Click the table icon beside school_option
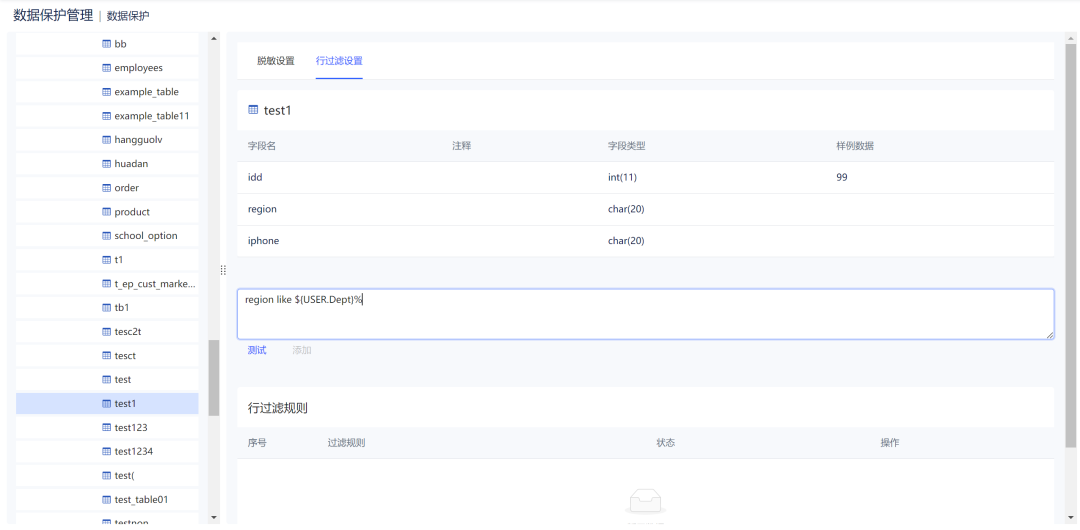This screenshot has height=530, width=1080. tap(106, 236)
